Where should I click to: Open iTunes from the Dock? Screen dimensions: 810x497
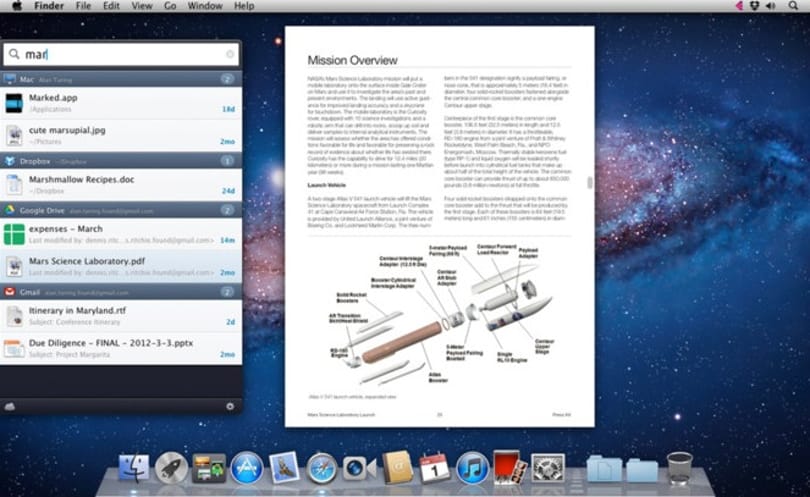point(472,469)
